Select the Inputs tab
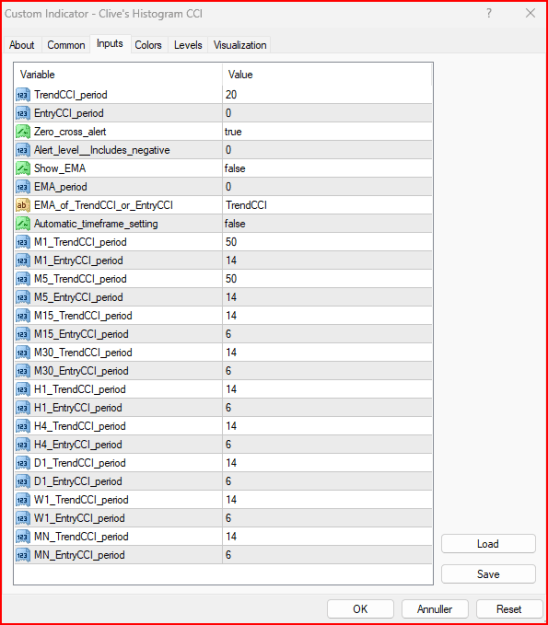 point(110,43)
